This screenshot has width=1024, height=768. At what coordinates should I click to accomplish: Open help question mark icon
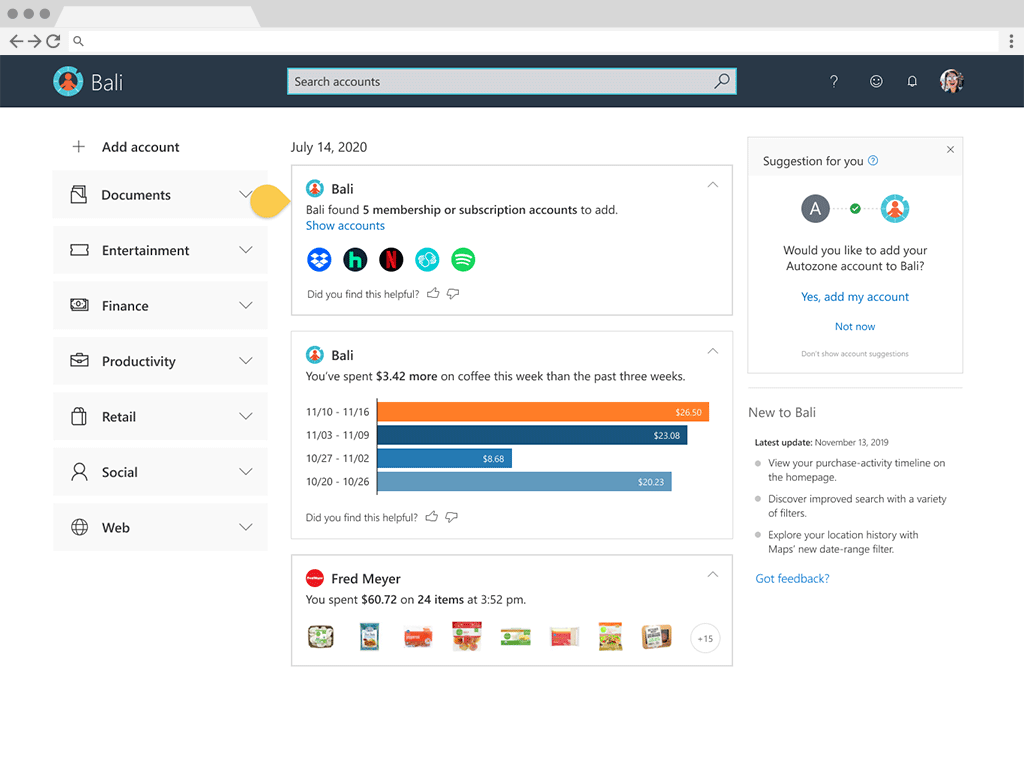point(834,82)
